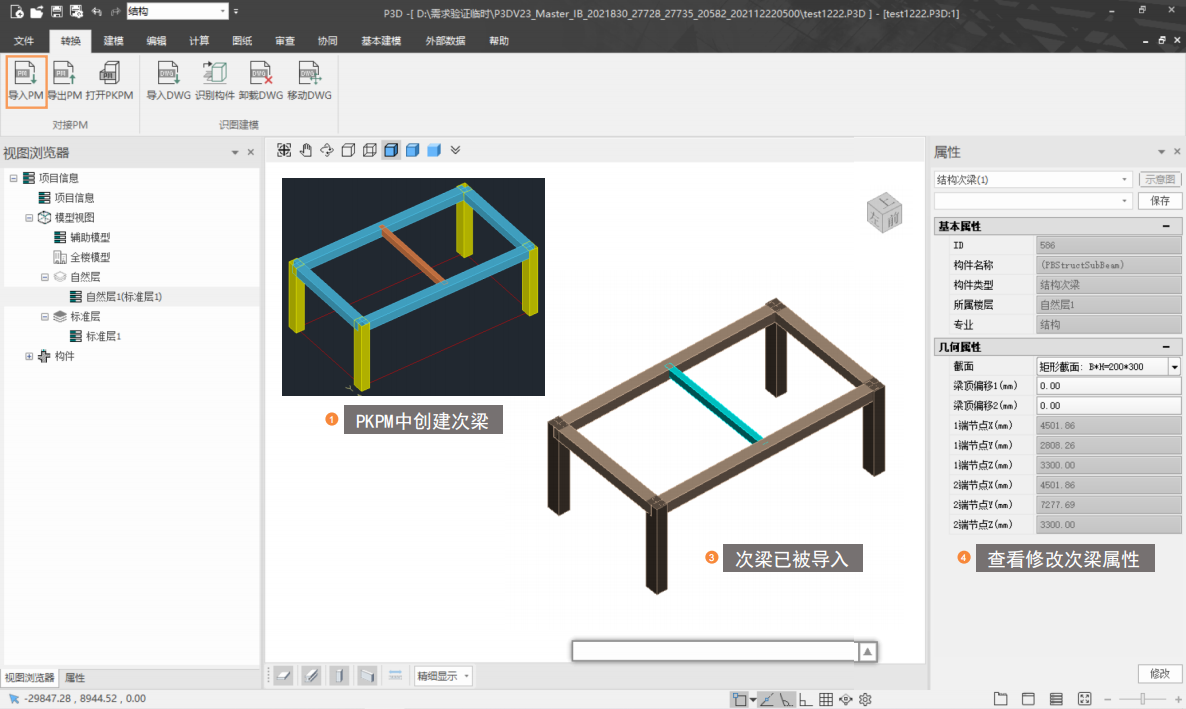Toggle the grid display in status bar

coord(827,699)
